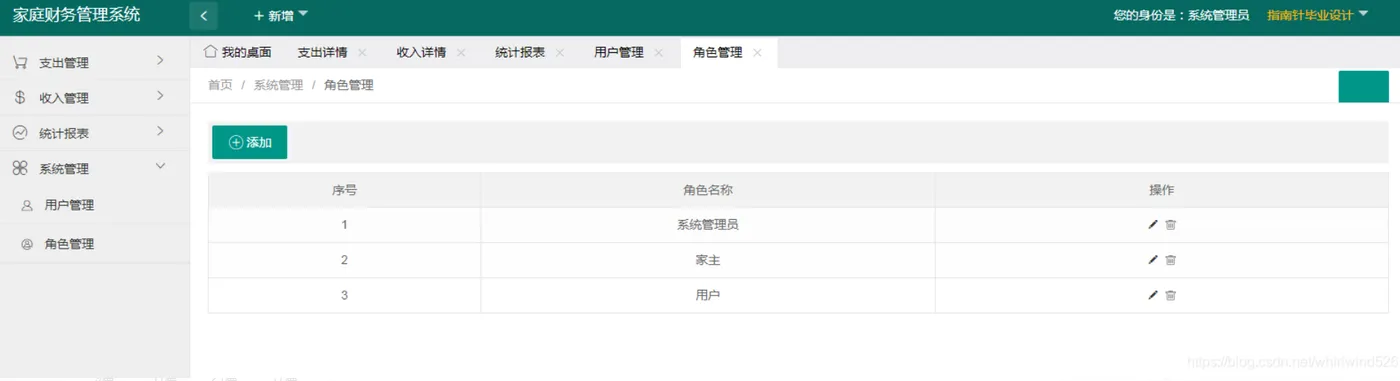Close the 用户管理 tab

(659, 53)
